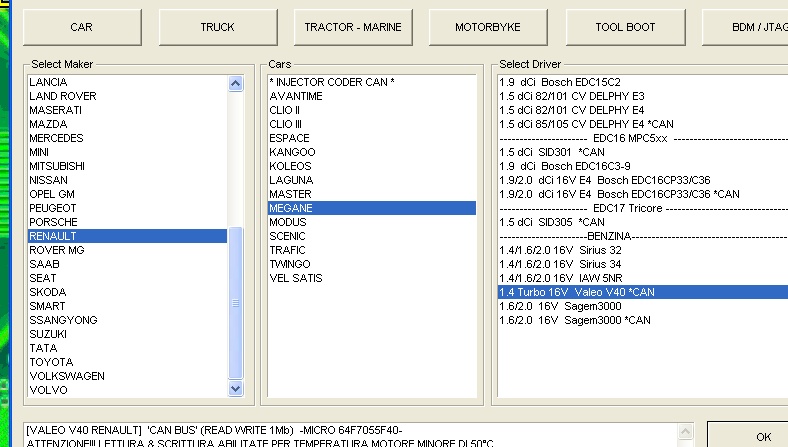Open the TRUCK vehicle category

217,27
